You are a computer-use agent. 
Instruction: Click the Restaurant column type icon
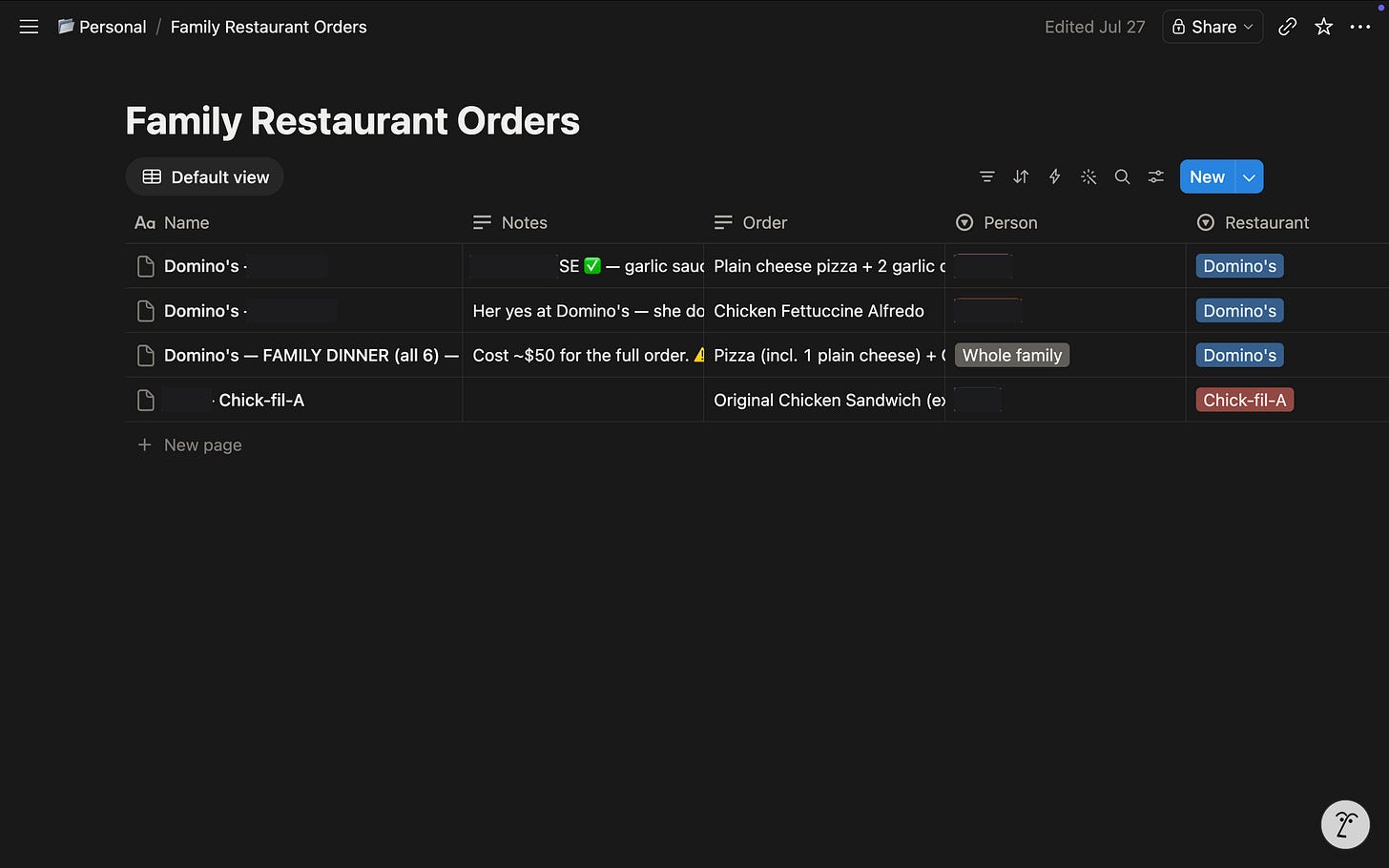(x=1206, y=222)
